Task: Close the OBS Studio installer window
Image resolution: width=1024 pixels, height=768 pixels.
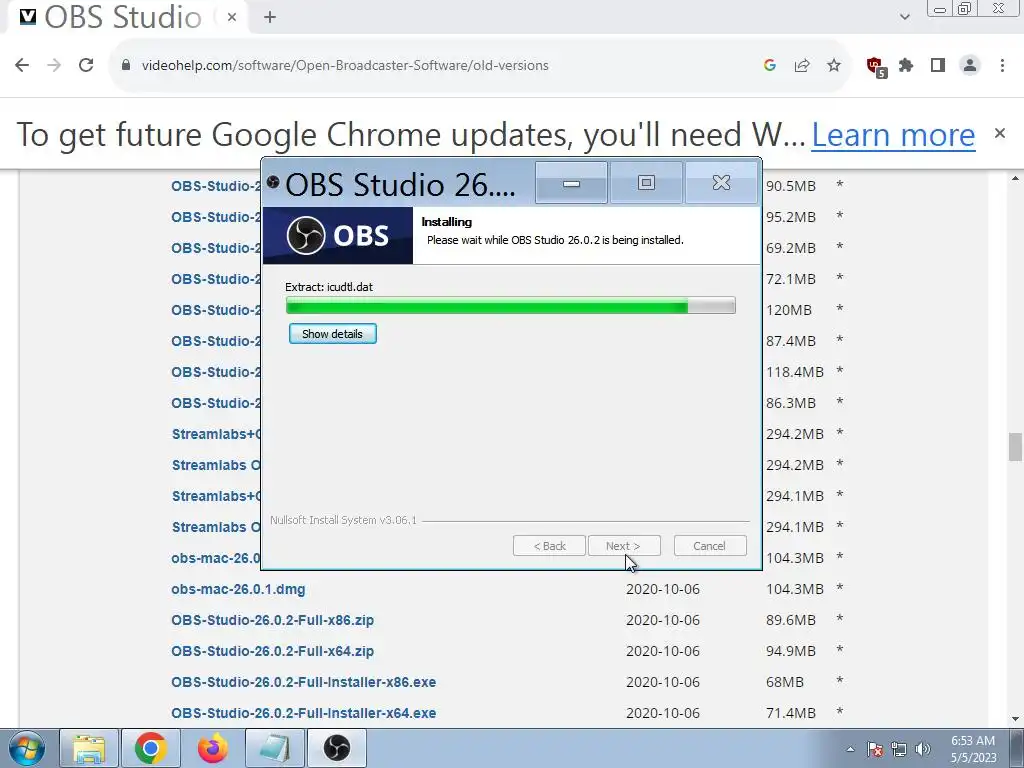Action: click(x=722, y=183)
